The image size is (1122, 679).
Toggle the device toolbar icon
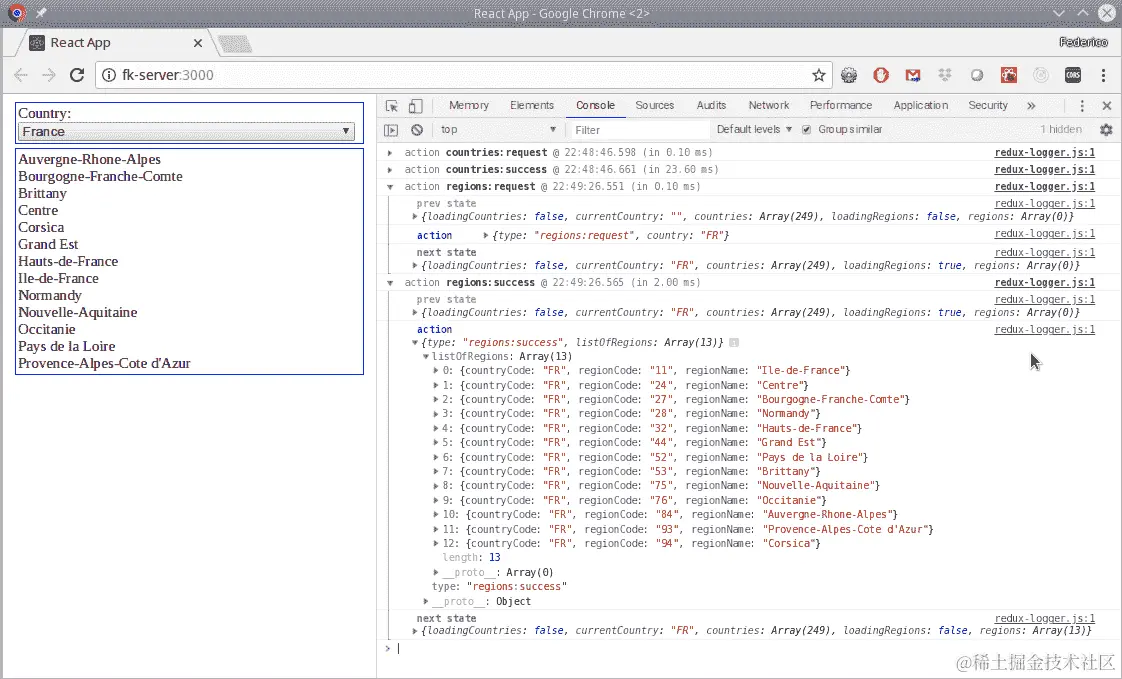pos(415,106)
